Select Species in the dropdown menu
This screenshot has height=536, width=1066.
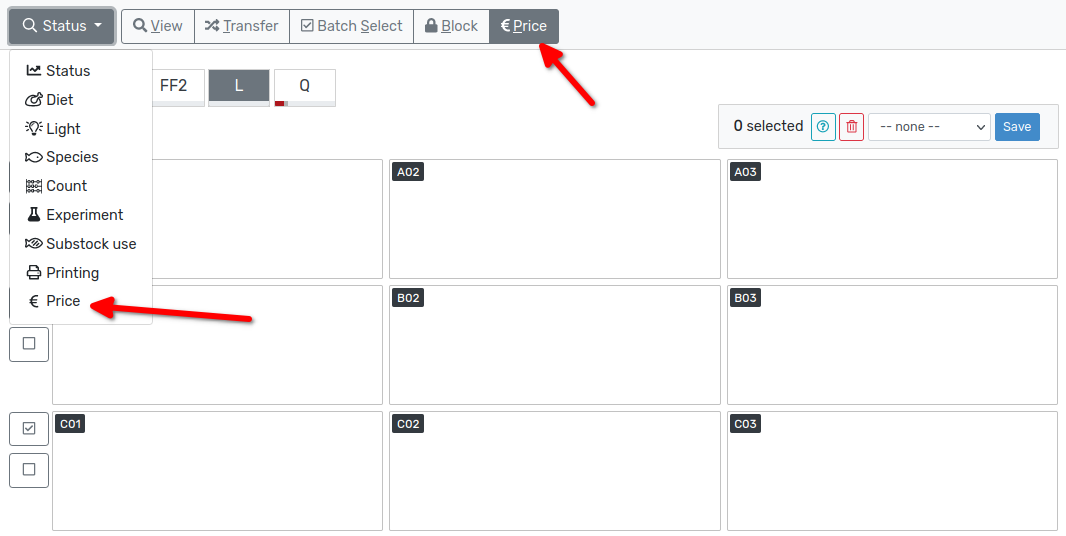pos(72,157)
